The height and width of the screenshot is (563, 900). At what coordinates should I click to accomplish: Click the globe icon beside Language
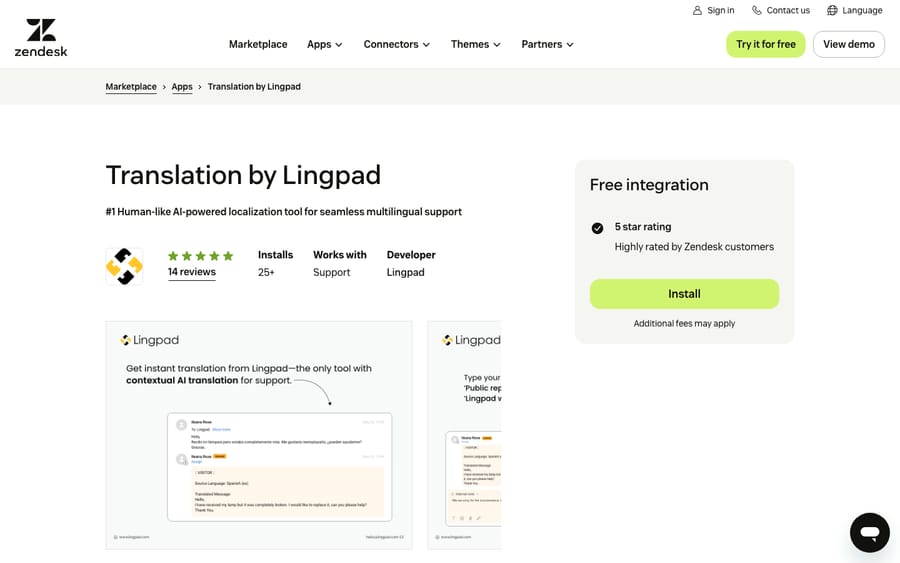pyautogui.click(x=832, y=10)
